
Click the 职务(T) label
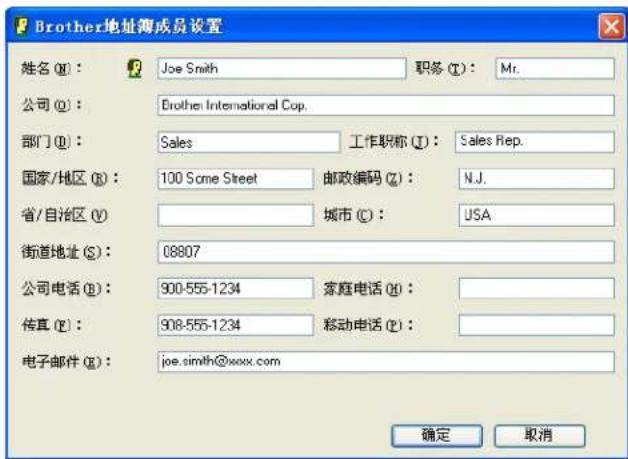[x=445, y=68]
